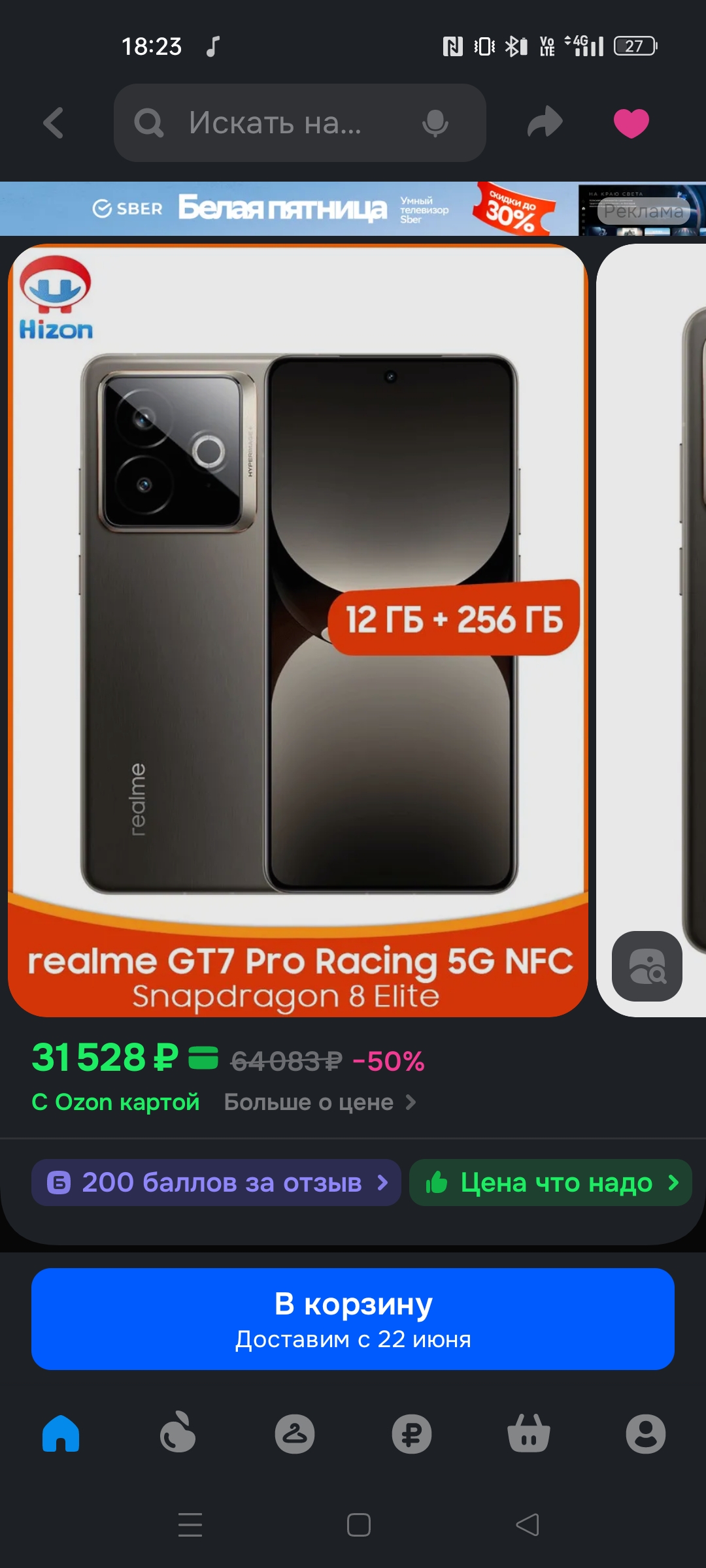Tap the microphone voice search icon
706x1568 pixels.
tap(435, 123)
